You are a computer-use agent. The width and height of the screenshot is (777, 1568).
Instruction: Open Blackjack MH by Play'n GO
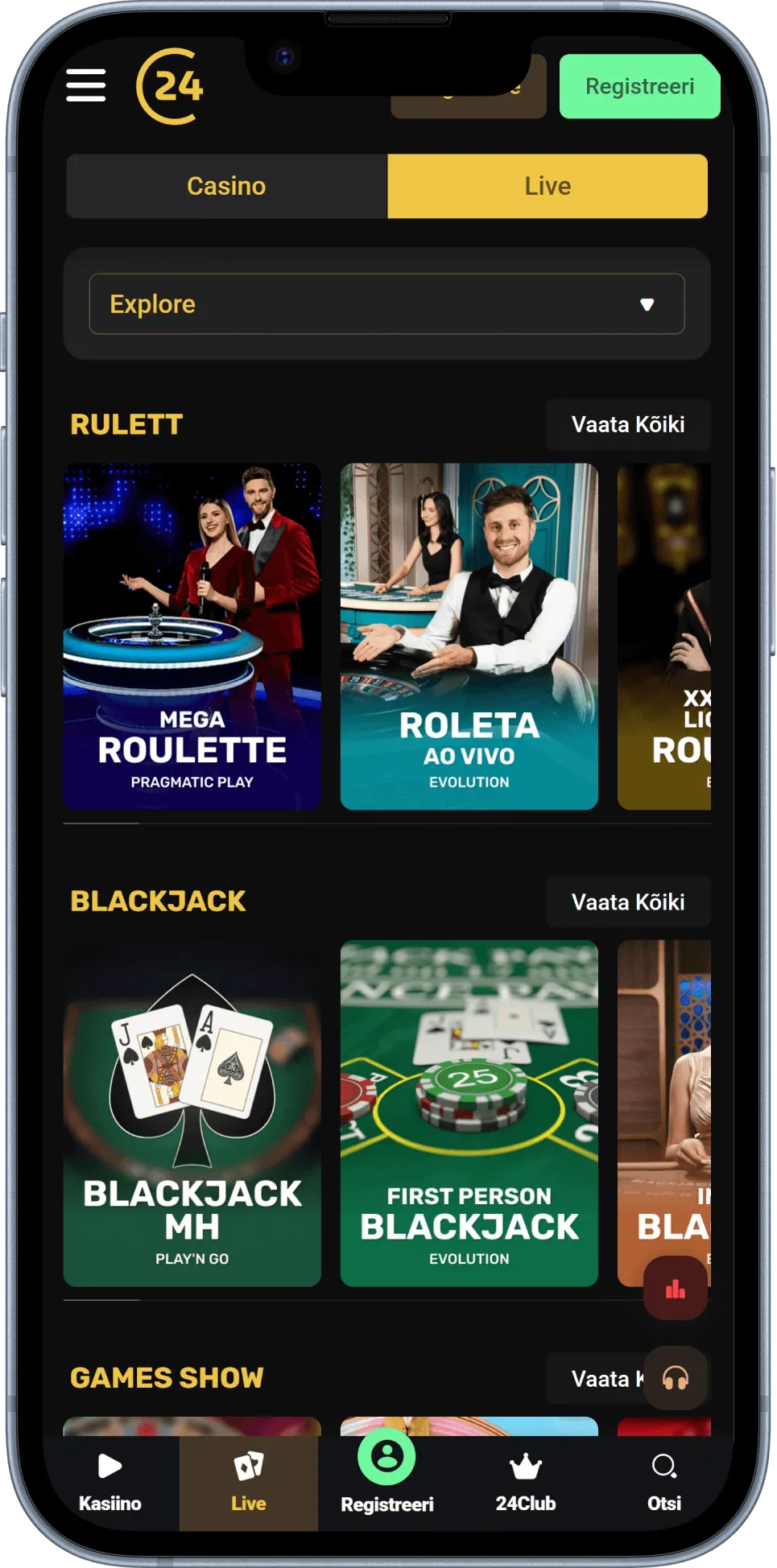pyautogui.click(x=192, y=1113)
